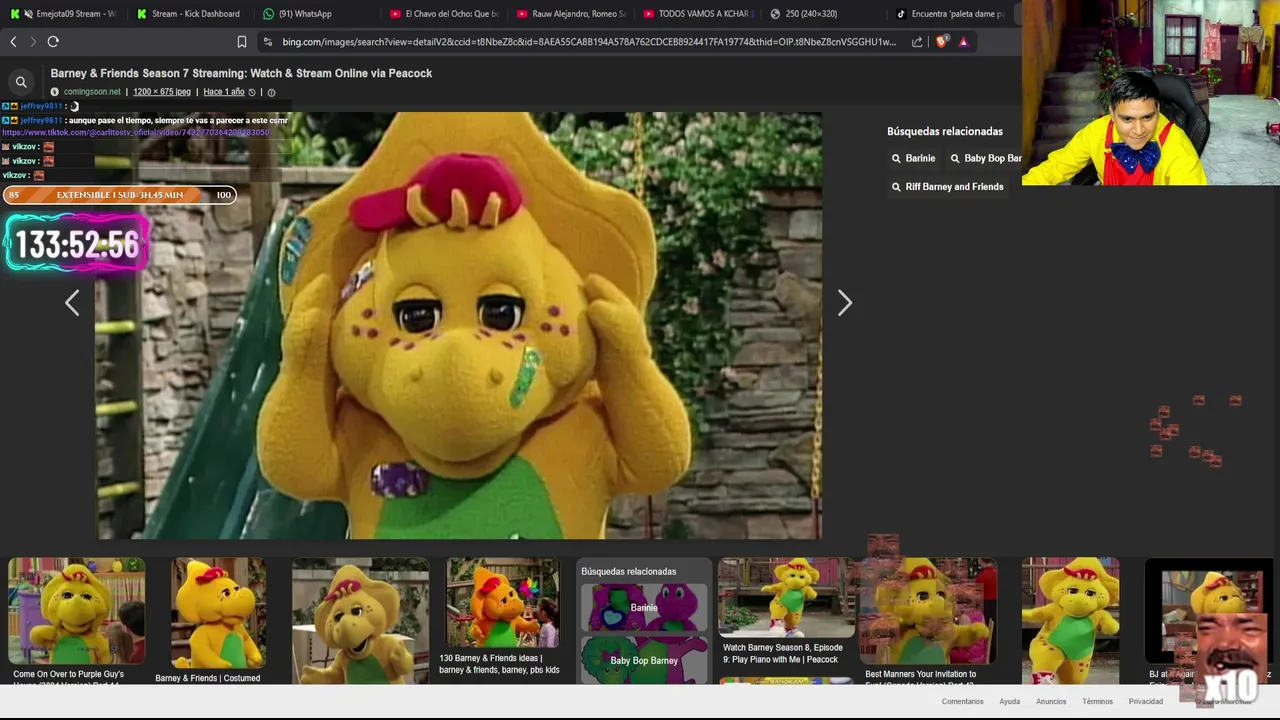Open the comingsoon.net source link
Image resolution: width=1280 pixels, height=720 pixels.
[92, 92]
